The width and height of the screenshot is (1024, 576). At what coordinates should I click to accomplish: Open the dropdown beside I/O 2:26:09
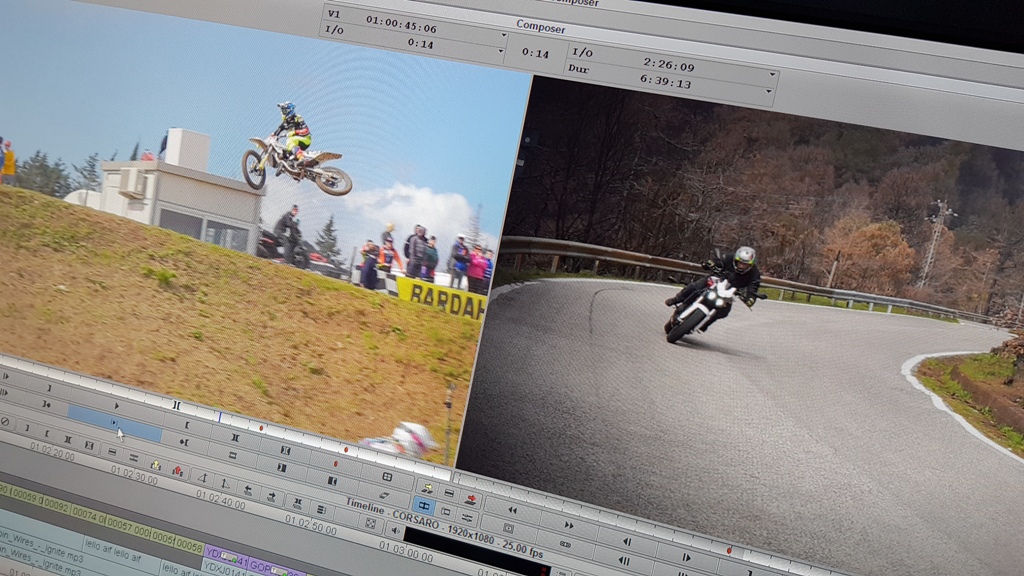[x=772, y=74]
